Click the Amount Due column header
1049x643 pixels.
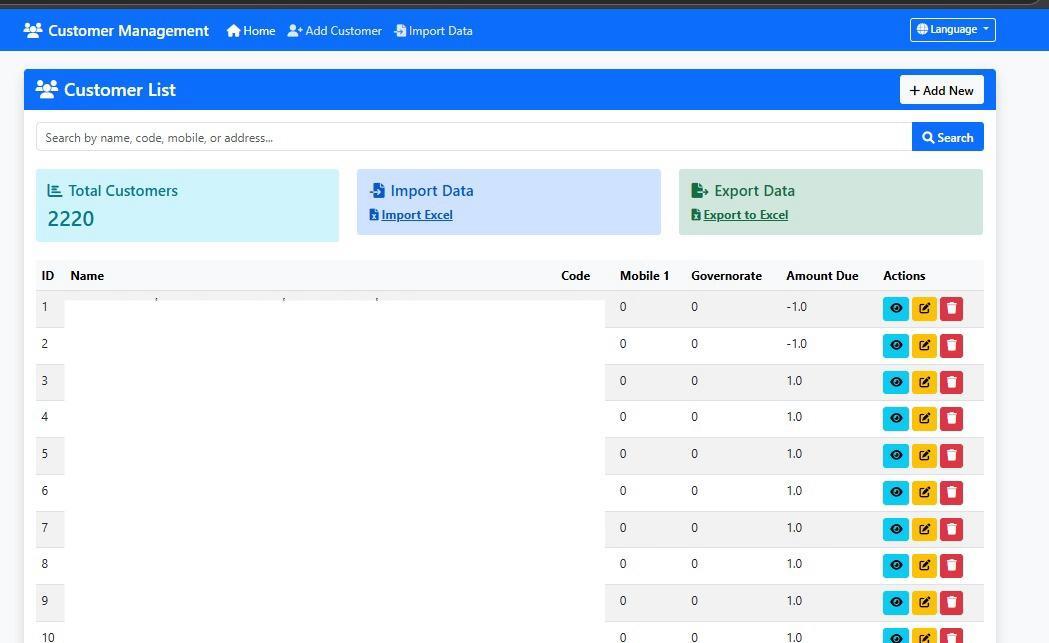point(822,276)
